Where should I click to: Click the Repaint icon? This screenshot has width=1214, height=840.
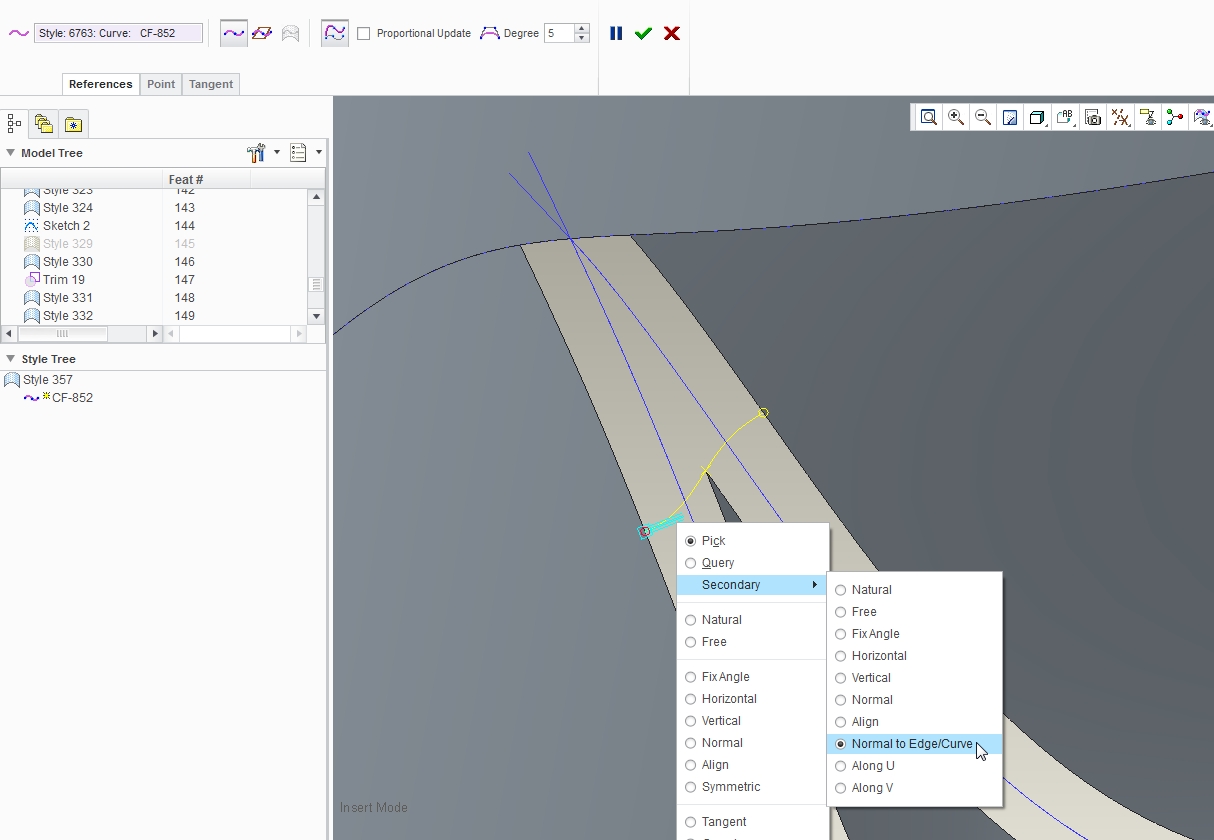pos(1010,117)
